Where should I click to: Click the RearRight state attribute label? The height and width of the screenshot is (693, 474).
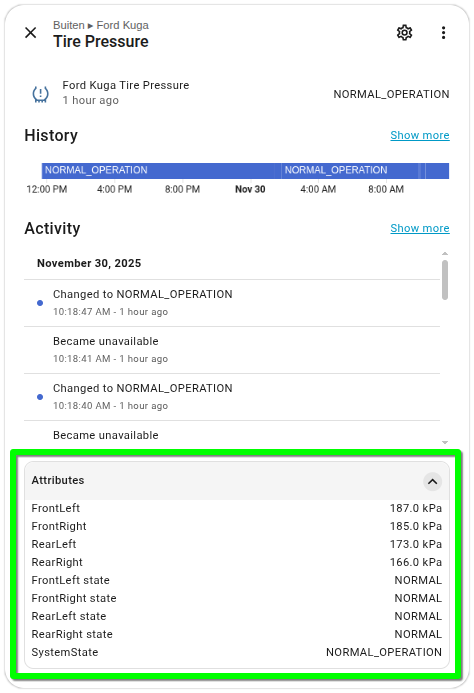tap(72, 634)
